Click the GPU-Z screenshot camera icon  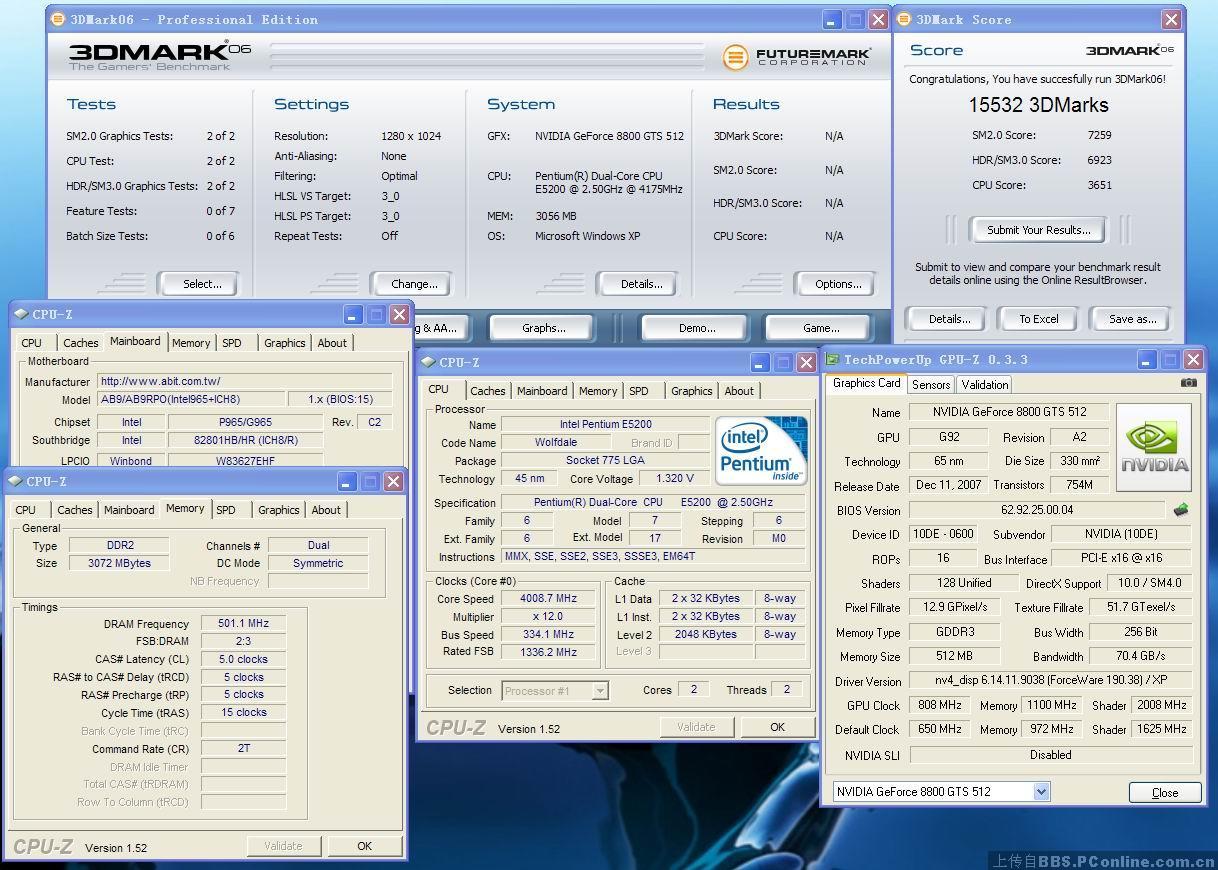pyautogui.click(x=1188, y=383)
